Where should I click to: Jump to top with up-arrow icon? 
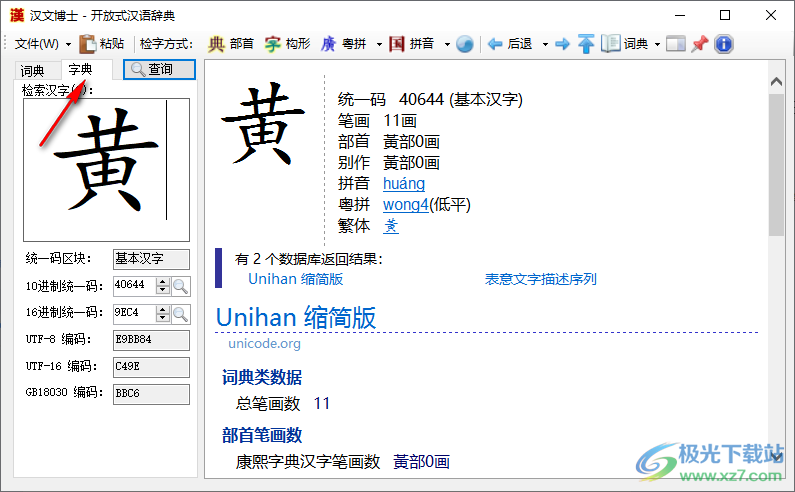[x=586, y=44]
